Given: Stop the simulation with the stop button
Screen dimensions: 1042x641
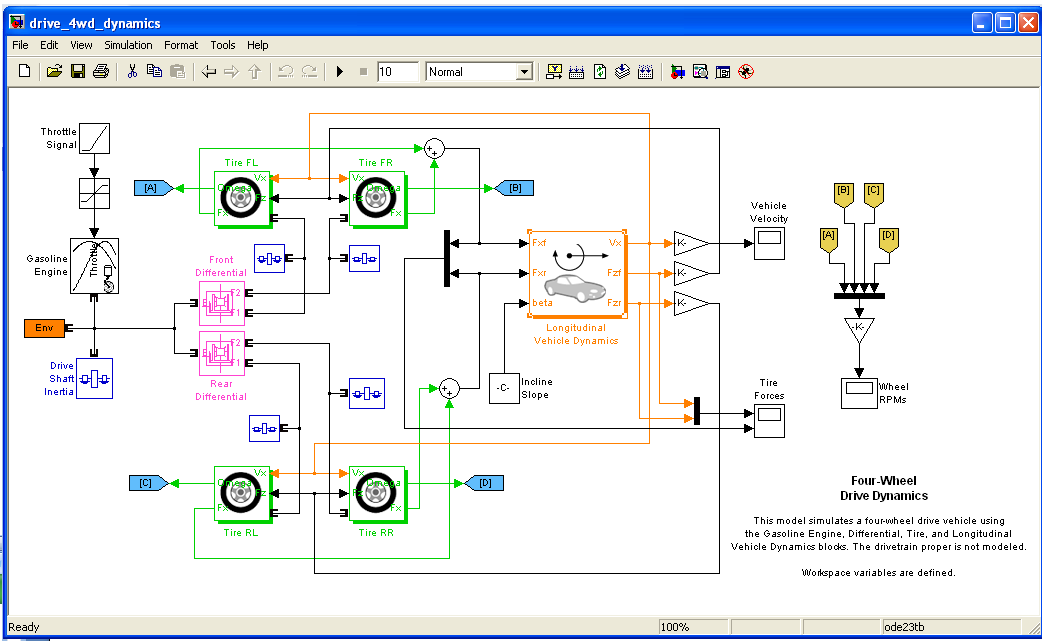Looking at the screenshot, I should click(x=363, y=71).
